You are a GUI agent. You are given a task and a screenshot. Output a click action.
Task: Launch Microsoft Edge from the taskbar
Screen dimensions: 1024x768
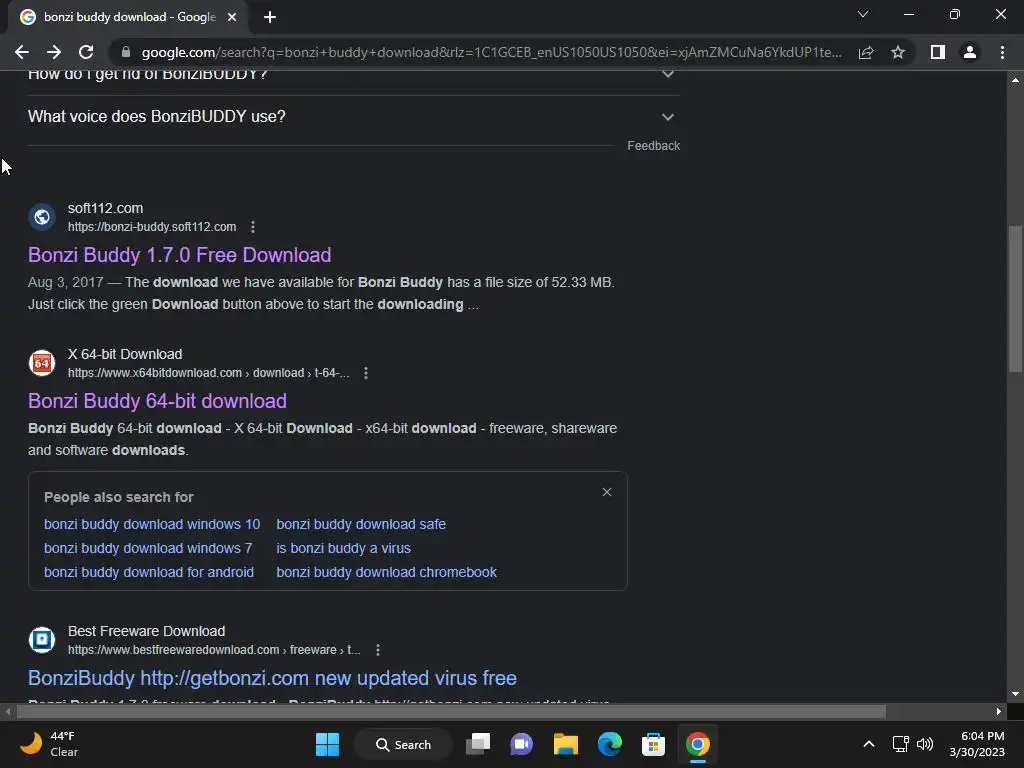pos(609,744)
